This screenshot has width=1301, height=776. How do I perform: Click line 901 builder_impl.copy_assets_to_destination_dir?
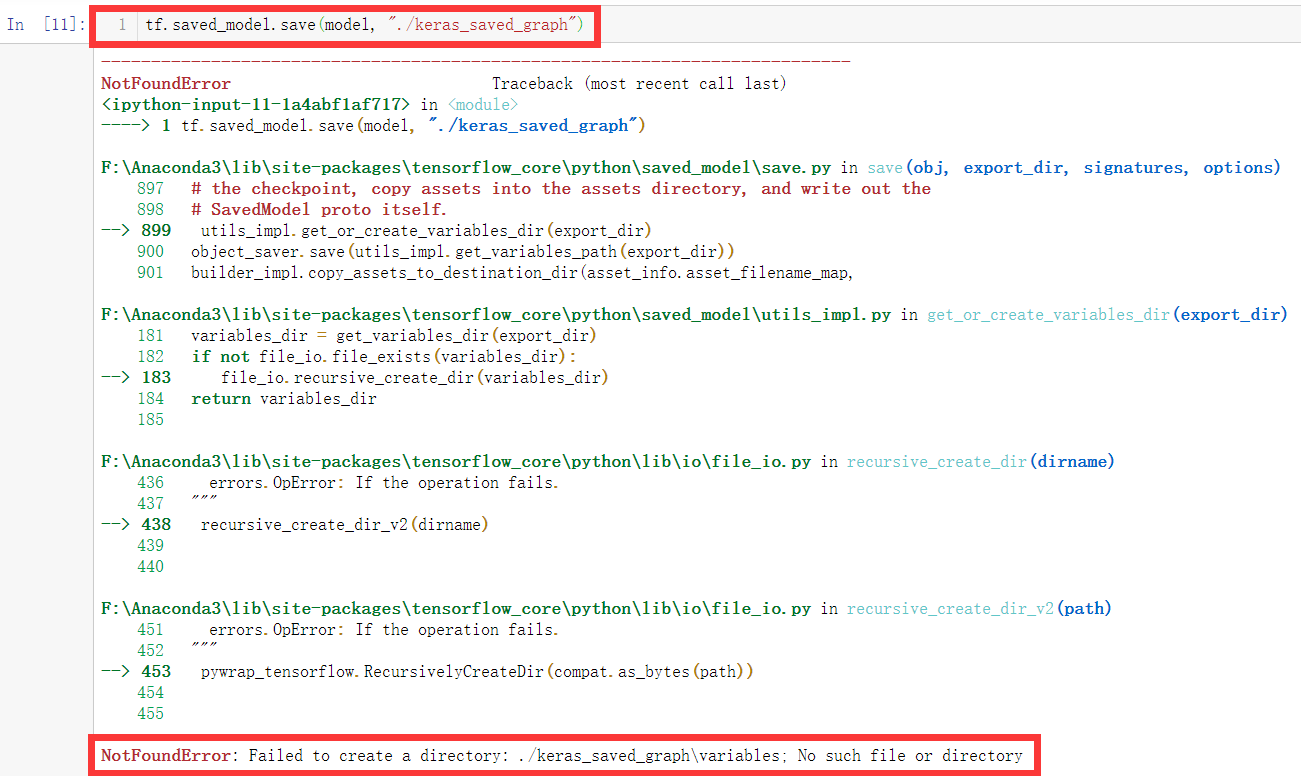point(521,272)
